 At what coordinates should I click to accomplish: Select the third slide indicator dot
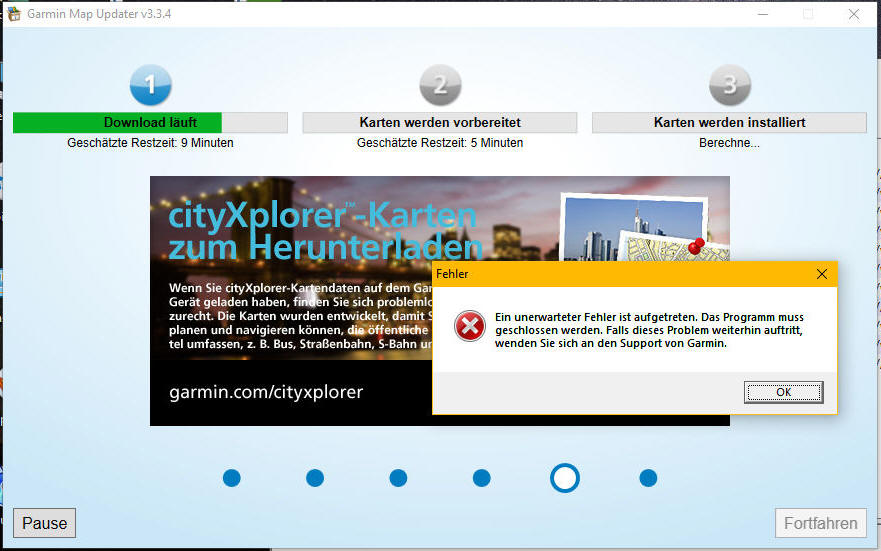398,478
